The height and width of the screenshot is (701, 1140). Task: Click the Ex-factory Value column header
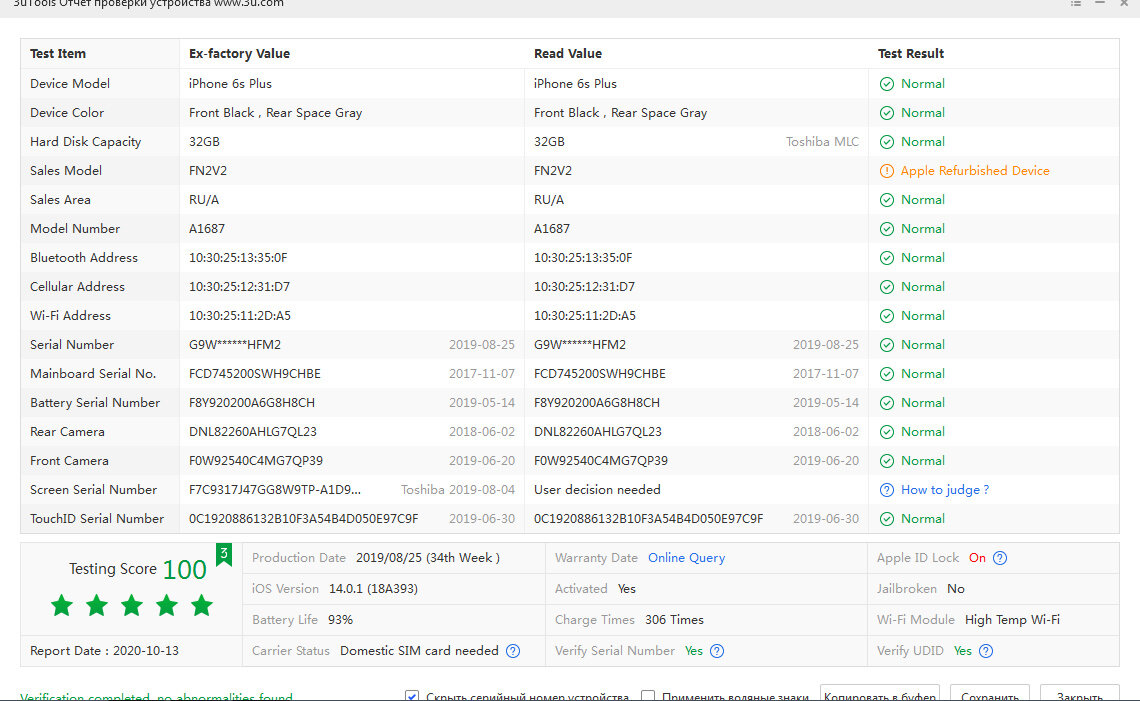pos(239,54)
